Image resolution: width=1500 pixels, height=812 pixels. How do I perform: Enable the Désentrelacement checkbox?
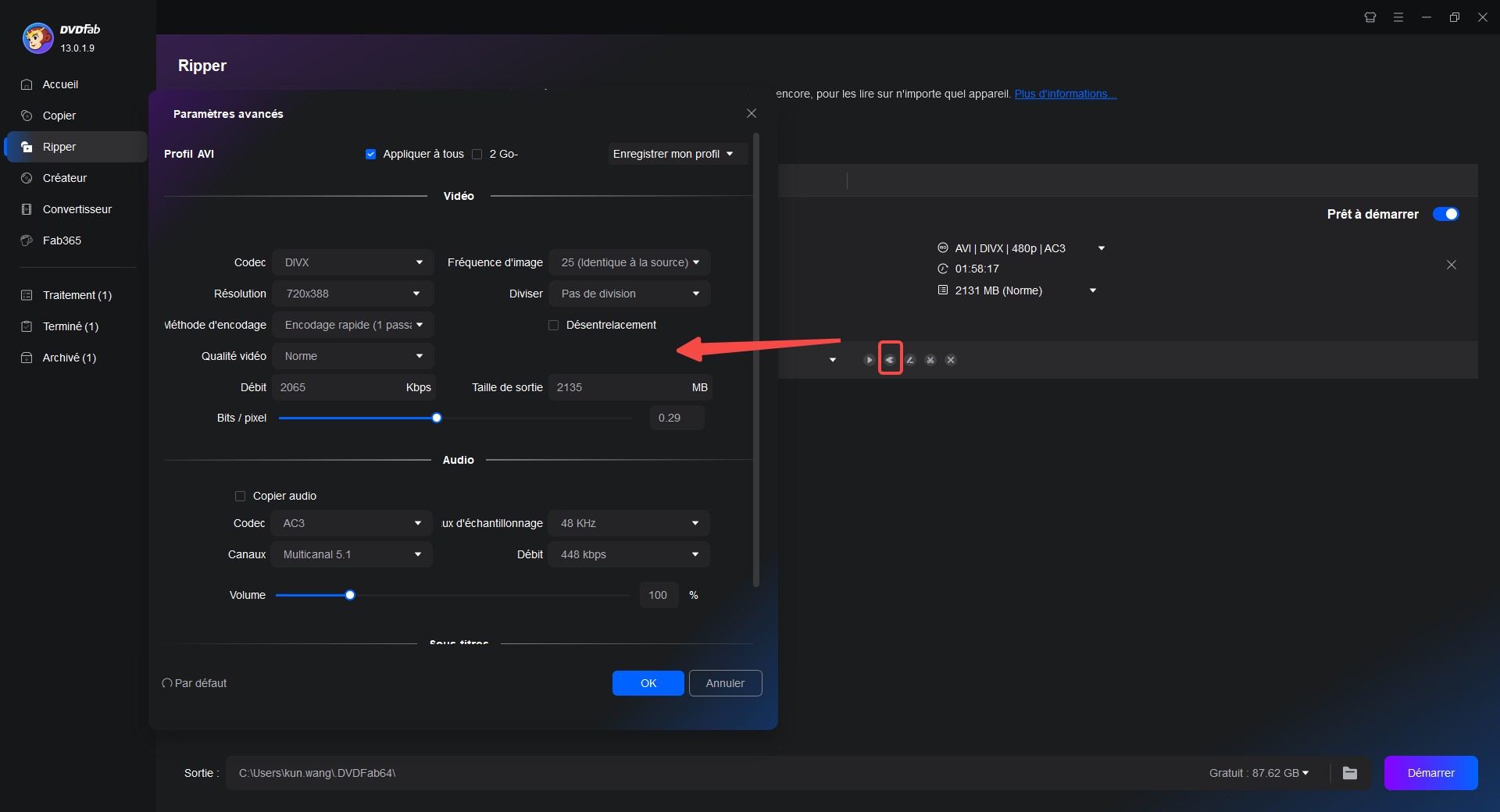pos(554,325)
